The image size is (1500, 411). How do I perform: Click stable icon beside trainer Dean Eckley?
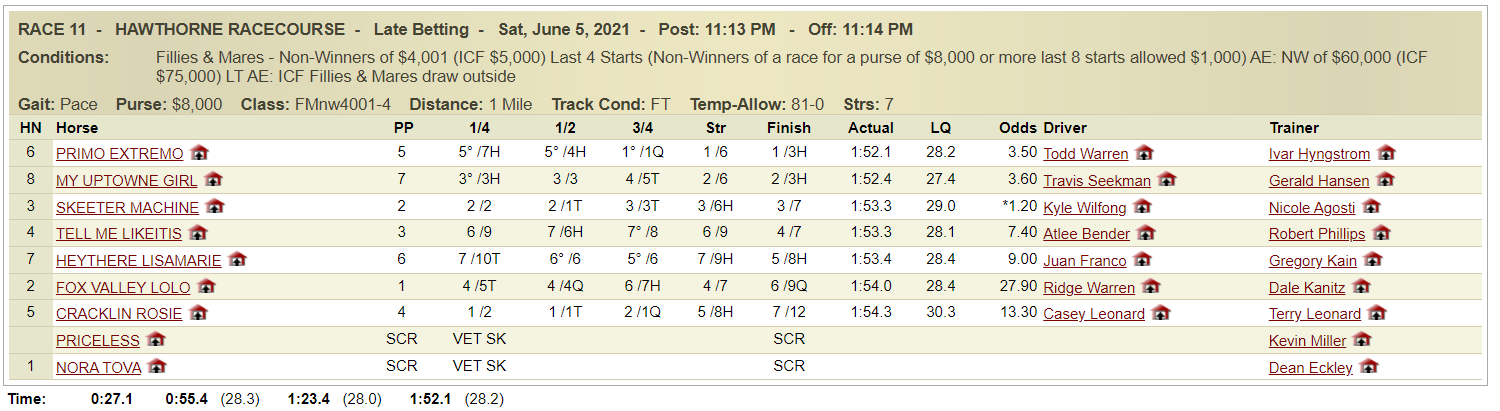pos(1369,367)
